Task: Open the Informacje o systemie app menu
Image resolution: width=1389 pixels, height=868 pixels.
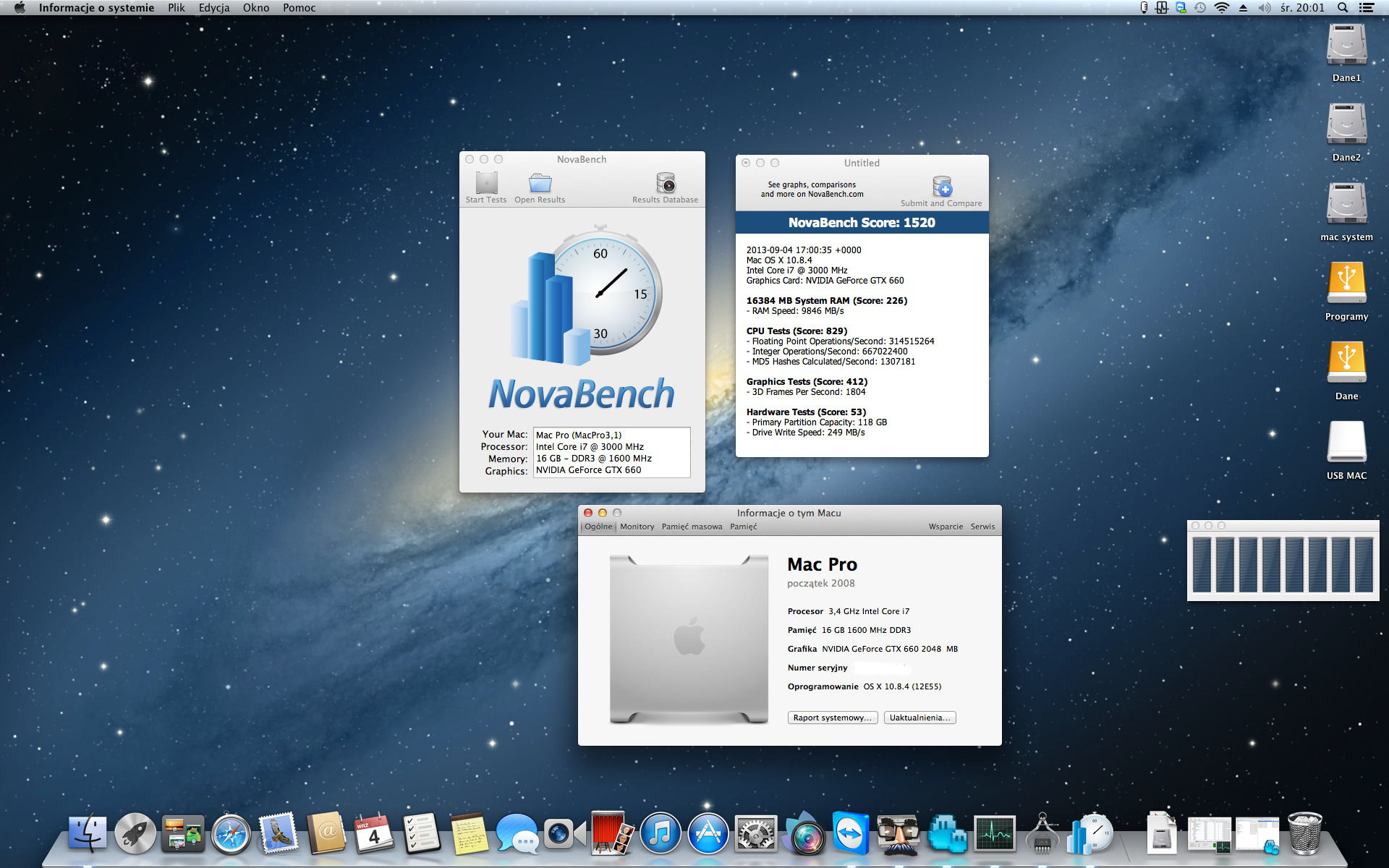Action: coord(96,8)
